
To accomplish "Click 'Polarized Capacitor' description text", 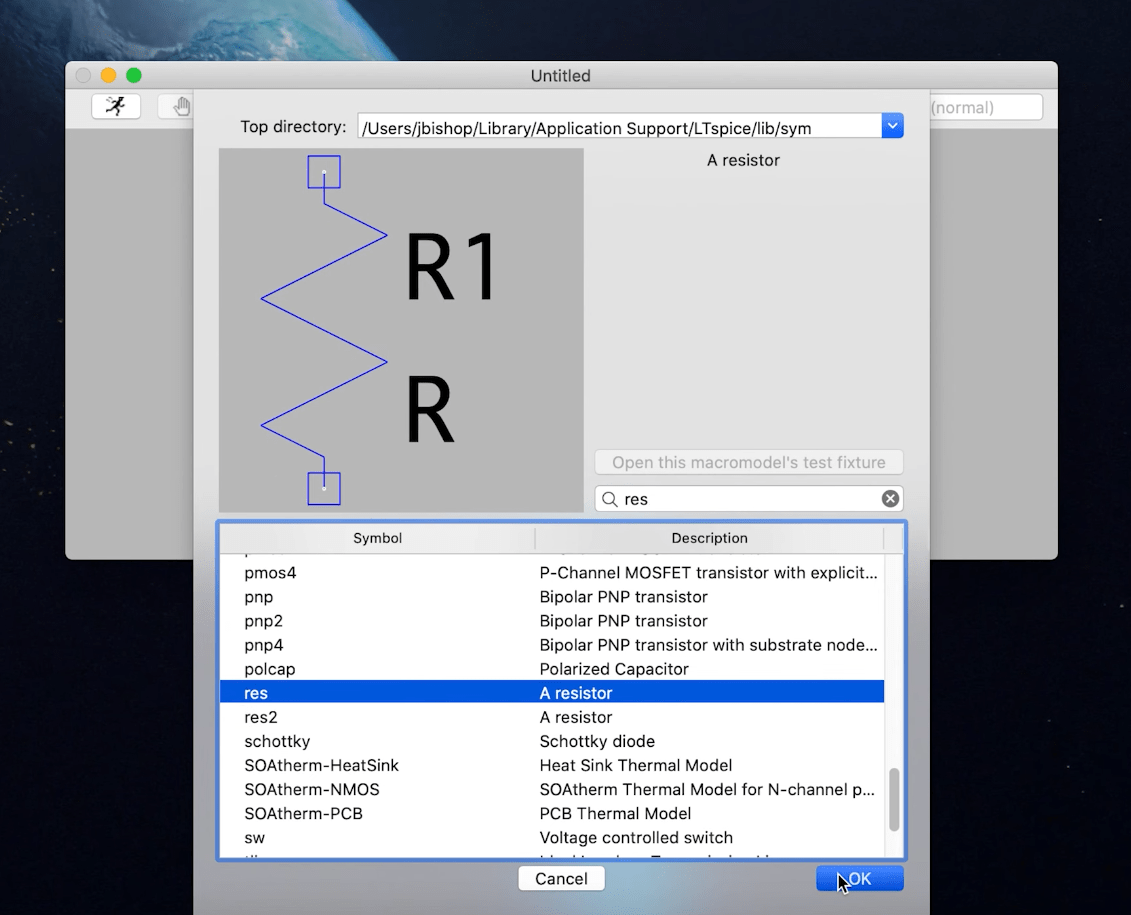I will point(614,669).
